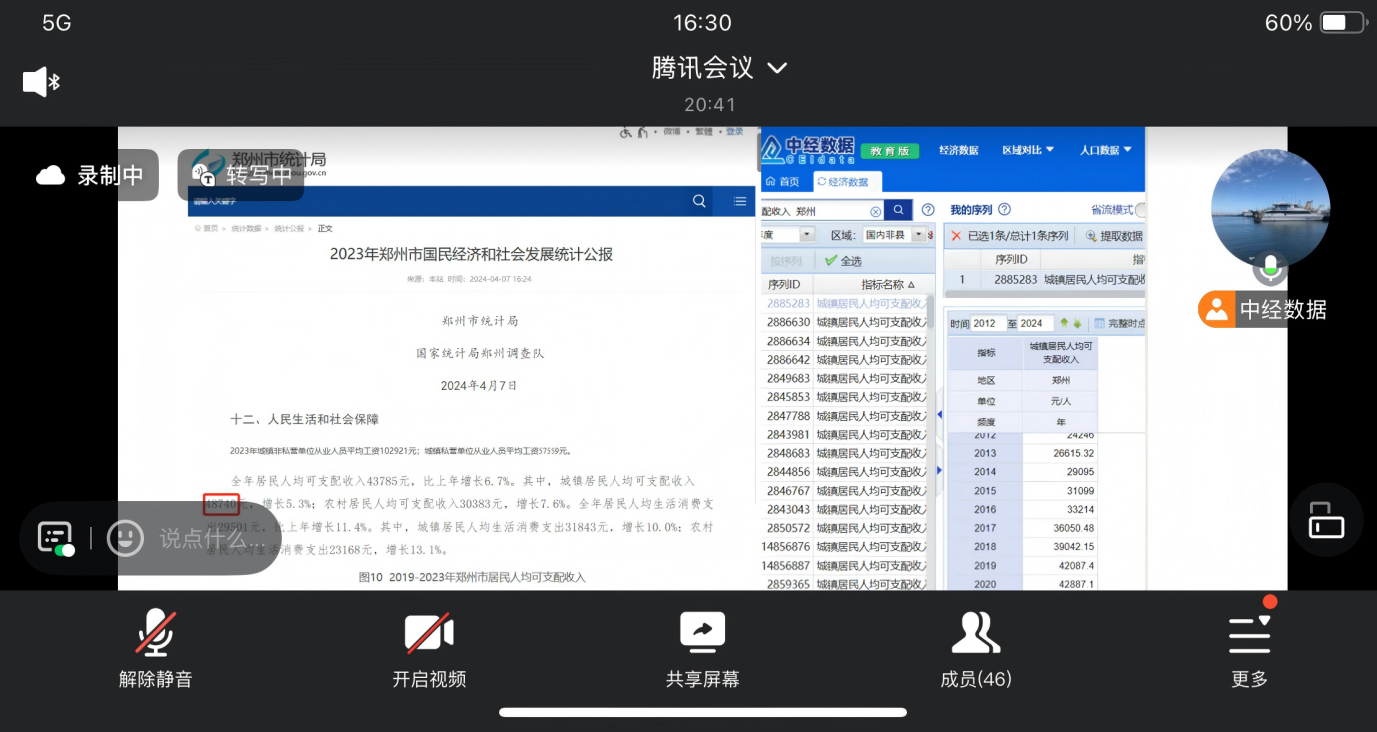Screen dimensions: 1377x732
Task: Unmute microphone via 解除静音 button
Action: (x=155, y=650)
